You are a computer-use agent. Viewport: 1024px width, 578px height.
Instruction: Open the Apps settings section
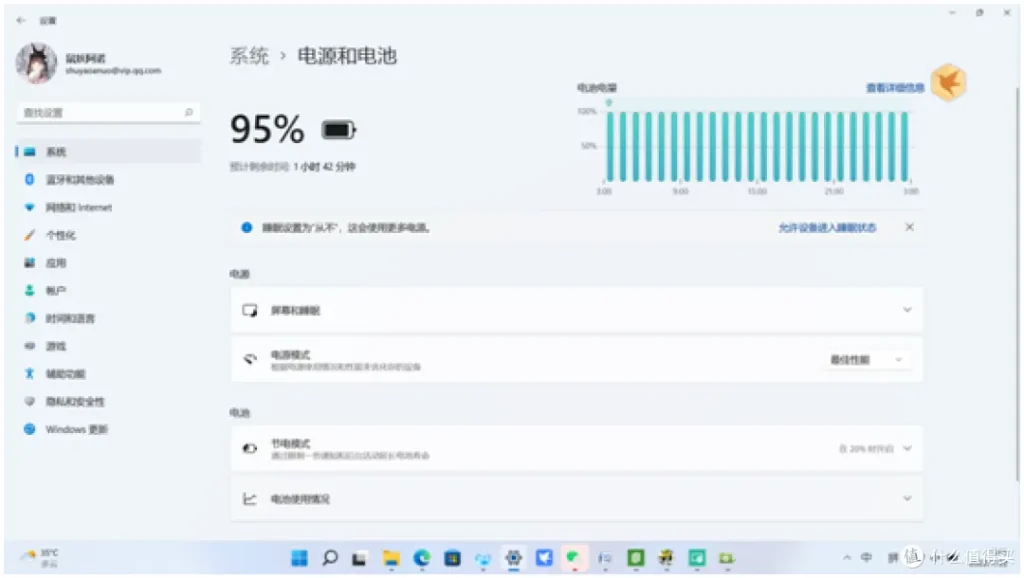55,263
